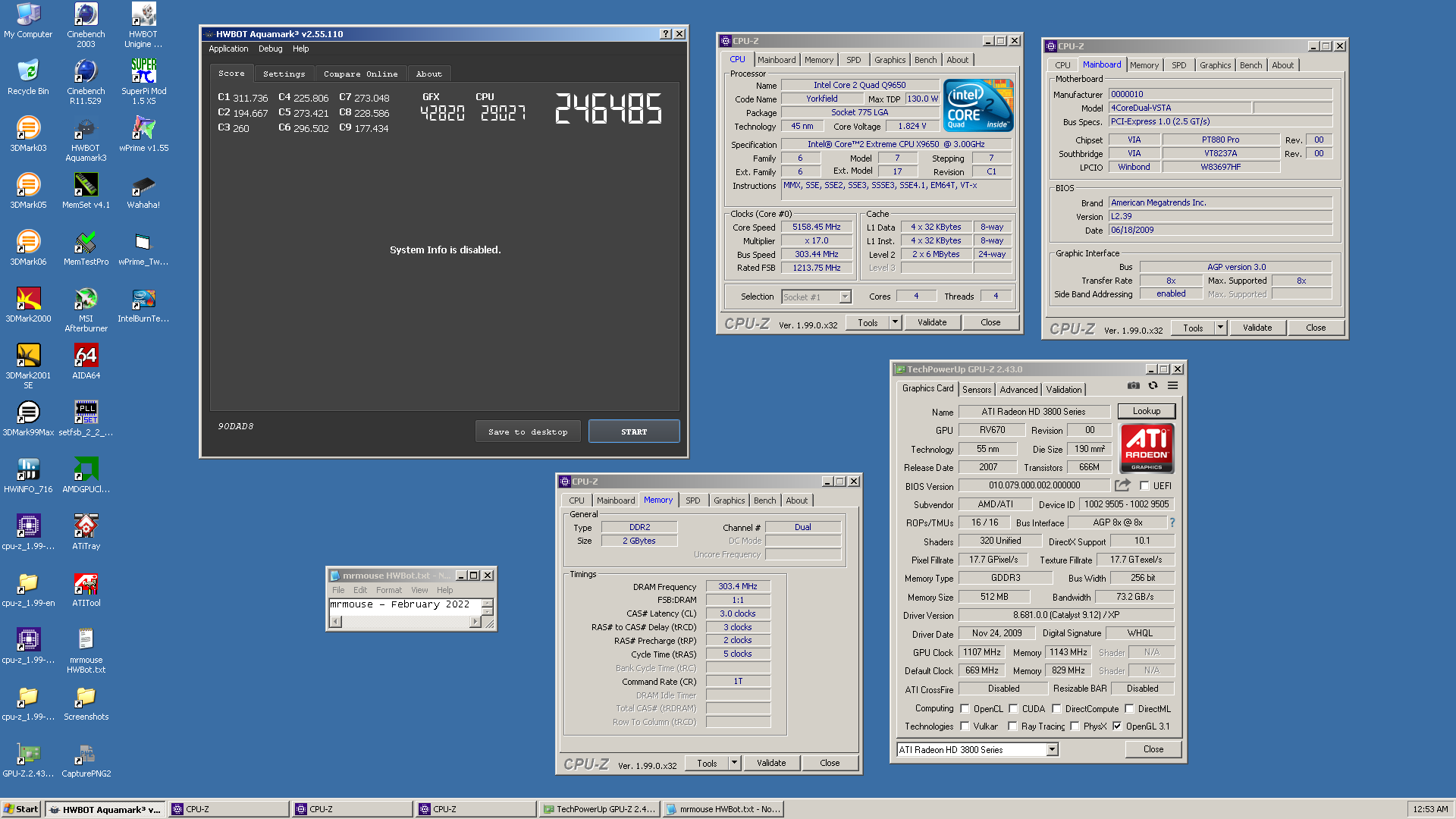Switch to Sensors tab in GPU-Z

[977, 390]
